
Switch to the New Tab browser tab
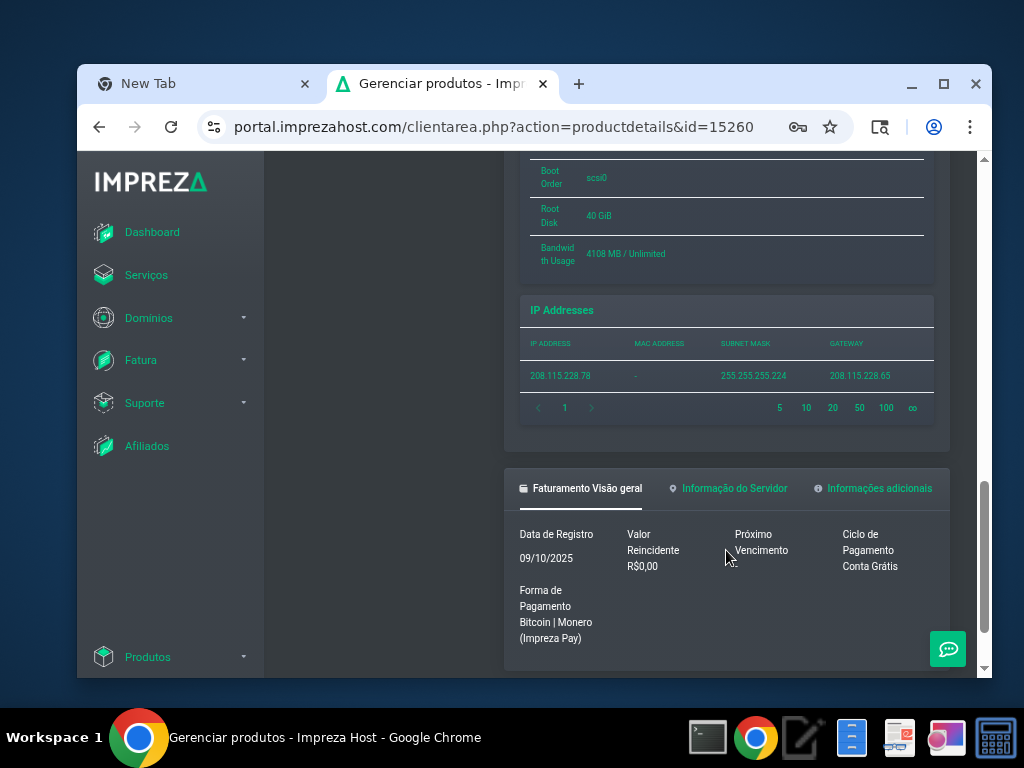201,84
